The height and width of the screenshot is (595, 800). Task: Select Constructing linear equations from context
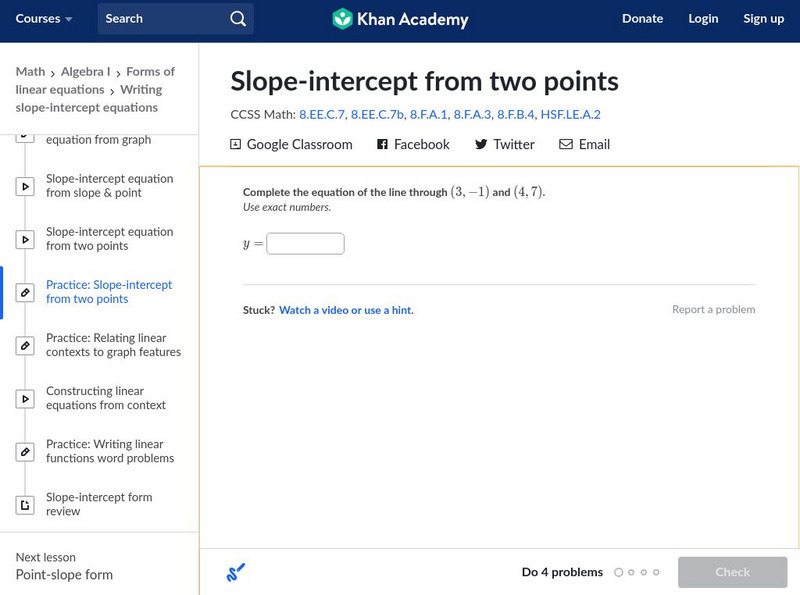click(x=106, y=398)
